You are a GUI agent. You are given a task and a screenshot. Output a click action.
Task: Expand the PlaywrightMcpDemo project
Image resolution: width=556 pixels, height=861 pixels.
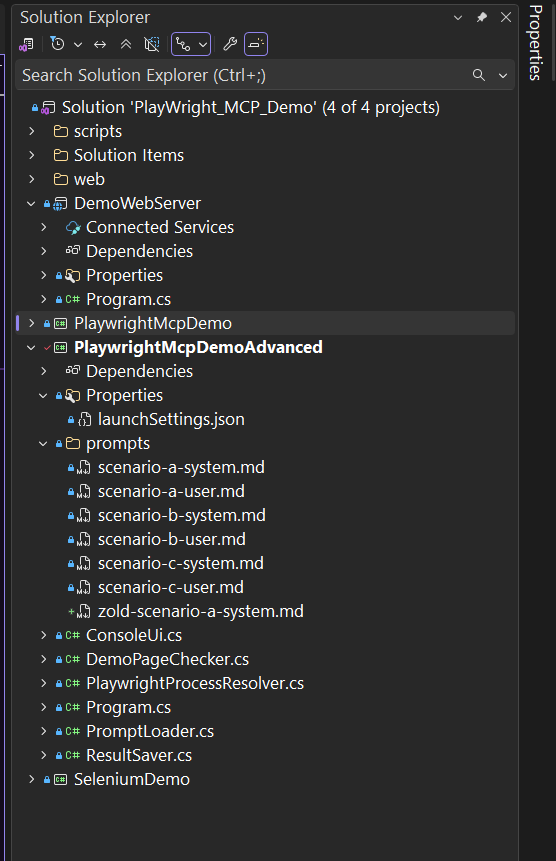[32, 323]
